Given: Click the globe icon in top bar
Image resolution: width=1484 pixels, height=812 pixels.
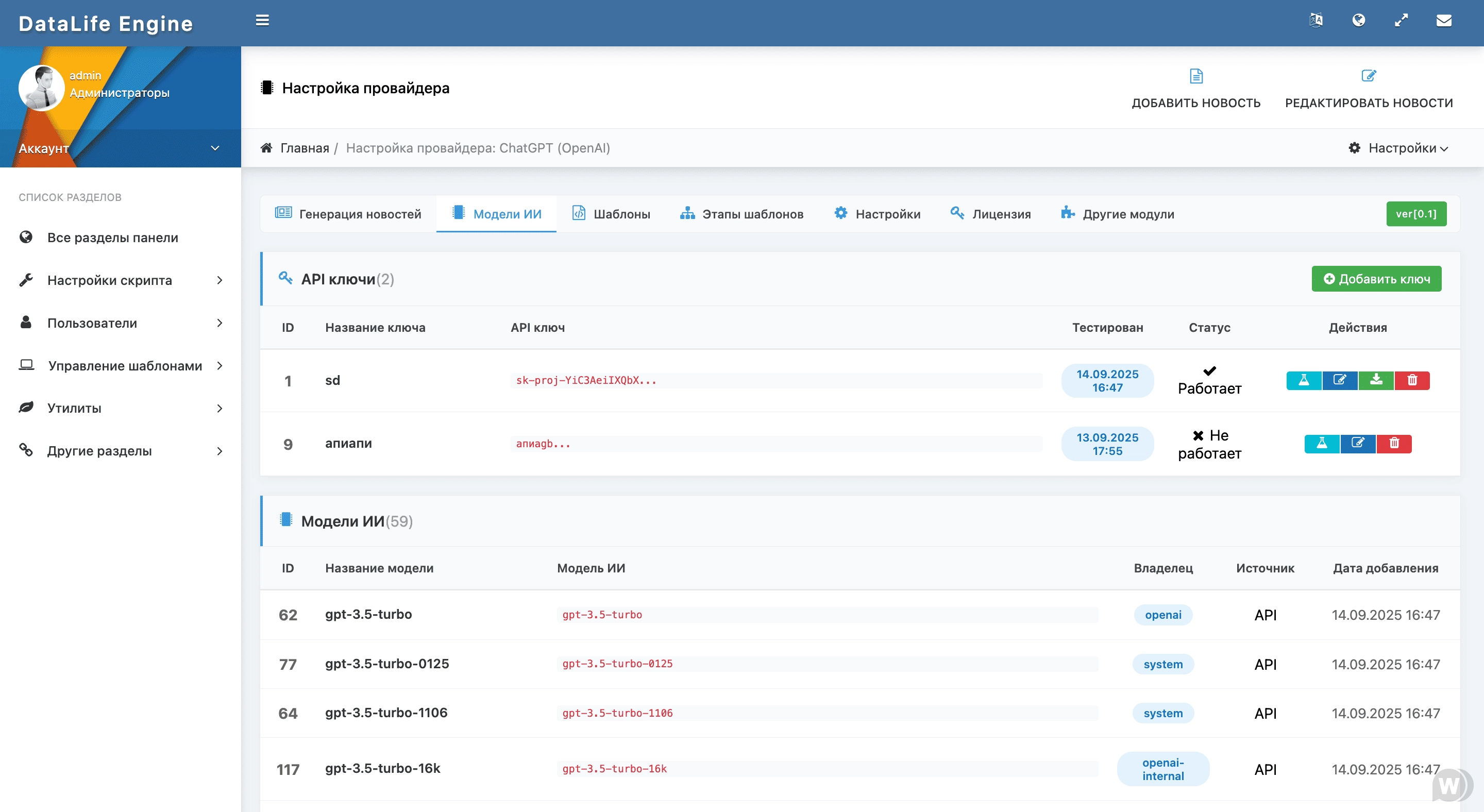Looking at the screenshot, I should point(1358,21).
